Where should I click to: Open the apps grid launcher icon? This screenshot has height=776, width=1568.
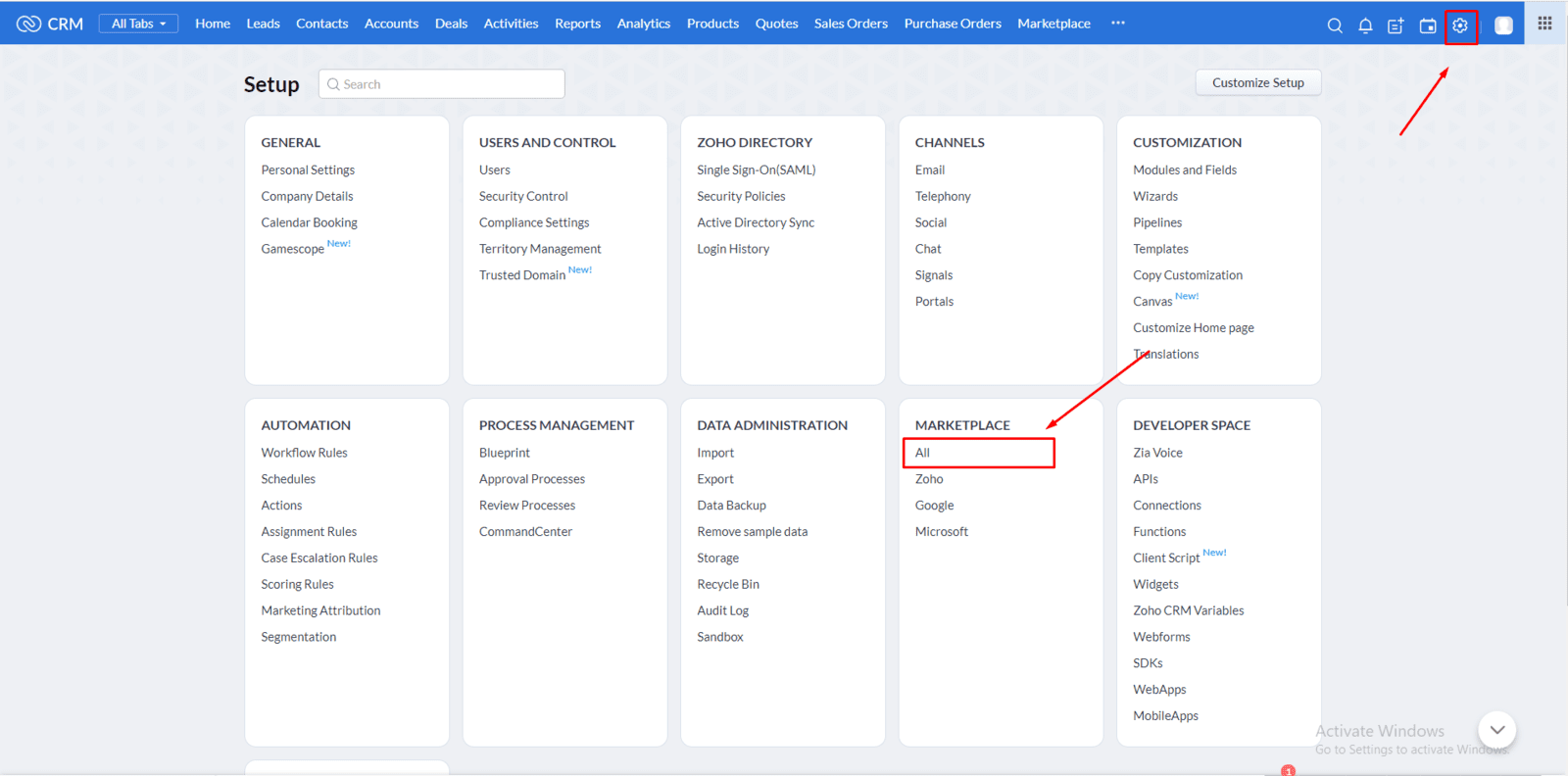1544,23
